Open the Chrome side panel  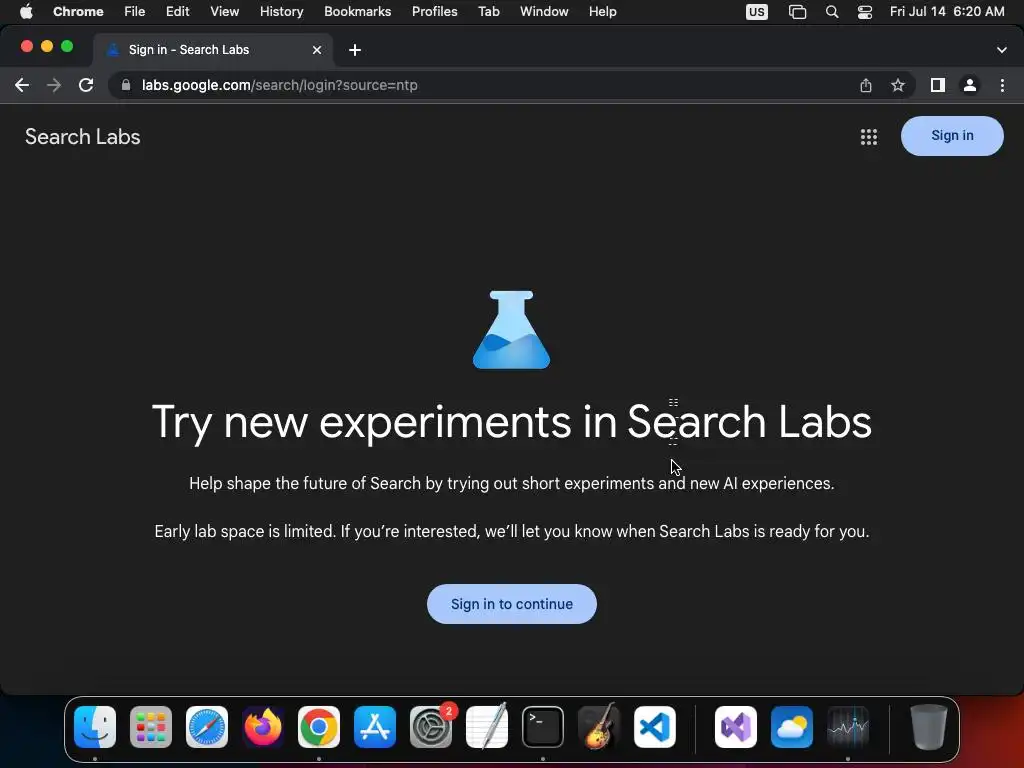coord(938,85)
